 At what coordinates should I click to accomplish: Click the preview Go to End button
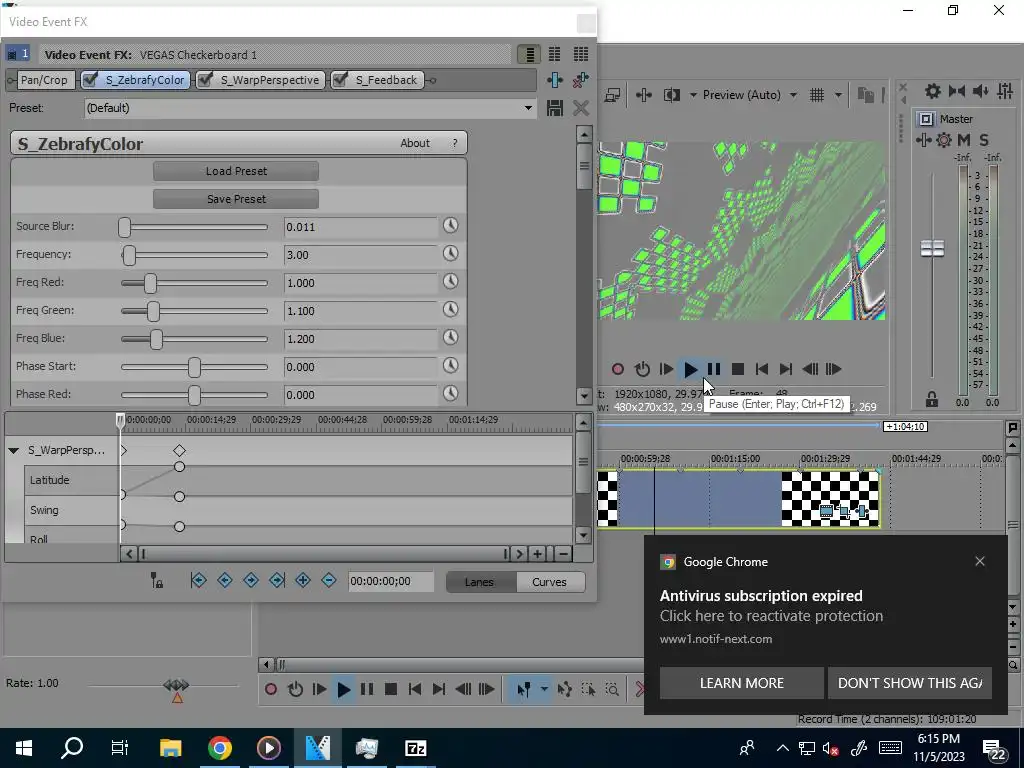coord(786,370)
